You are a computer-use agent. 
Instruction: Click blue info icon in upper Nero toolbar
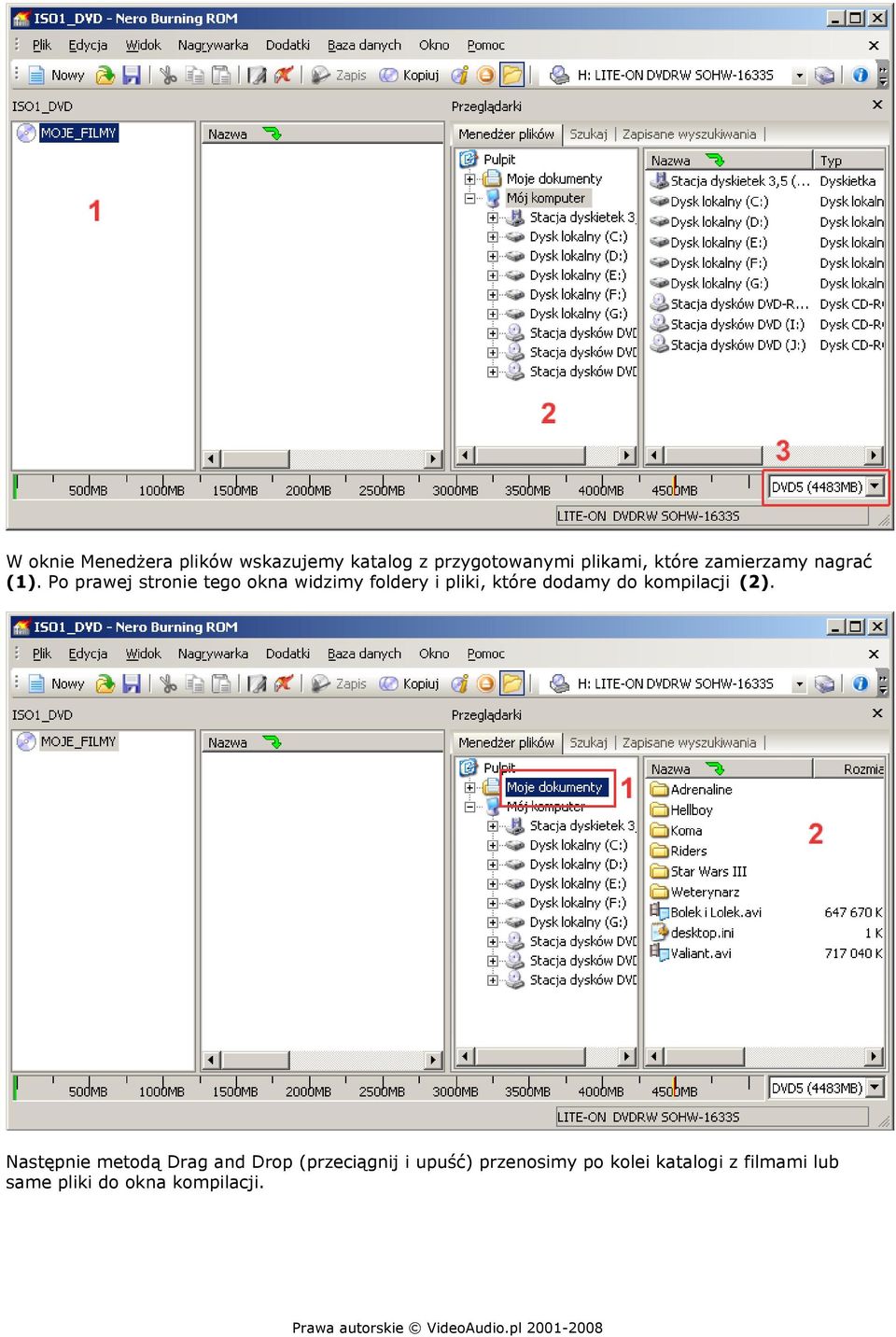pyautogui.click(x=860, y=76)
